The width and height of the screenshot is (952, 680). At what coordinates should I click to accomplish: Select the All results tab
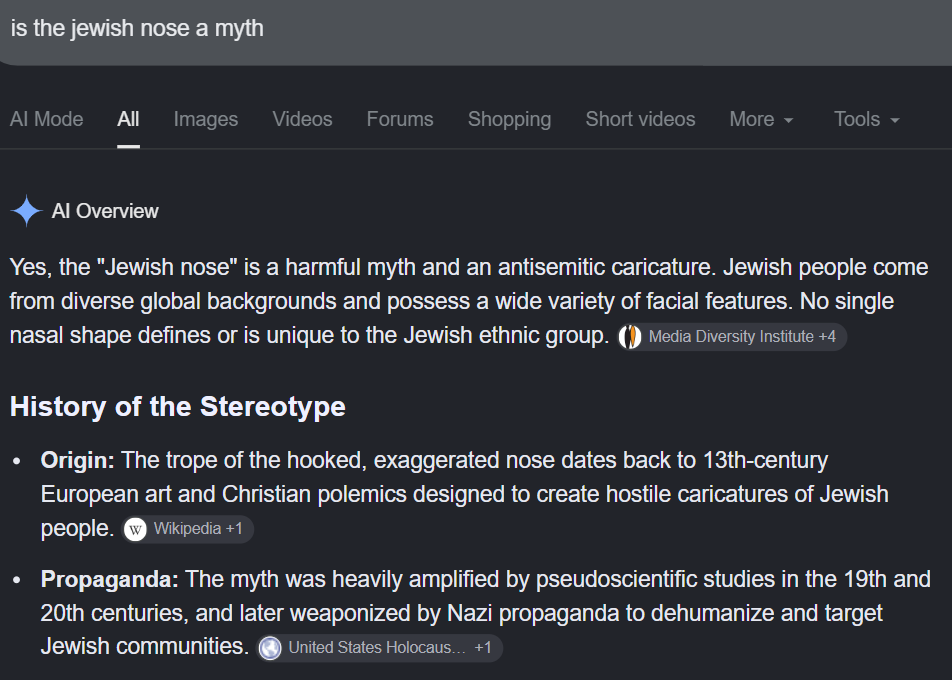128,119
